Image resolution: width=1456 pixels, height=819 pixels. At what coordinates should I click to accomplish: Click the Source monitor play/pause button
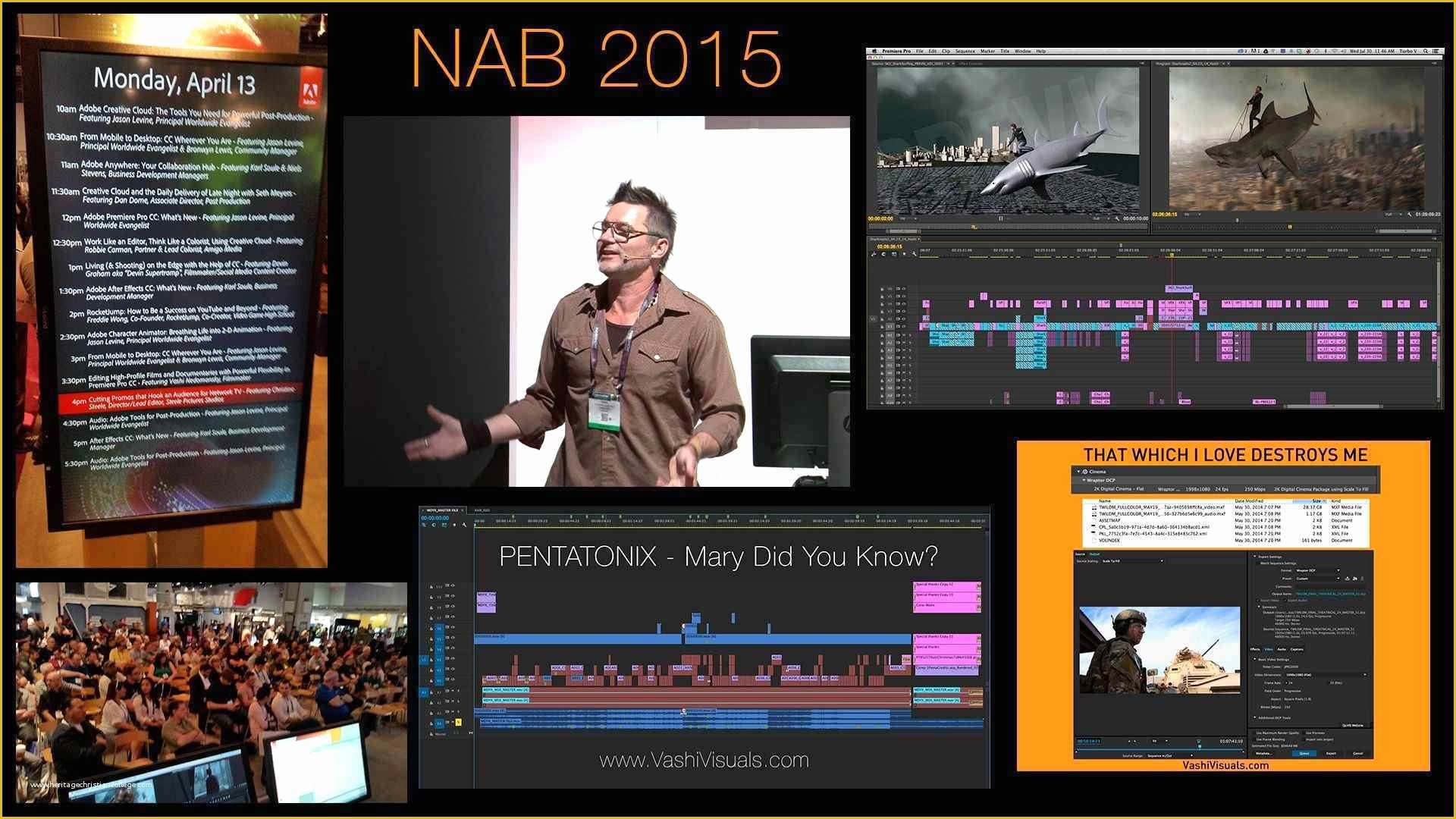coord(1001,218)
